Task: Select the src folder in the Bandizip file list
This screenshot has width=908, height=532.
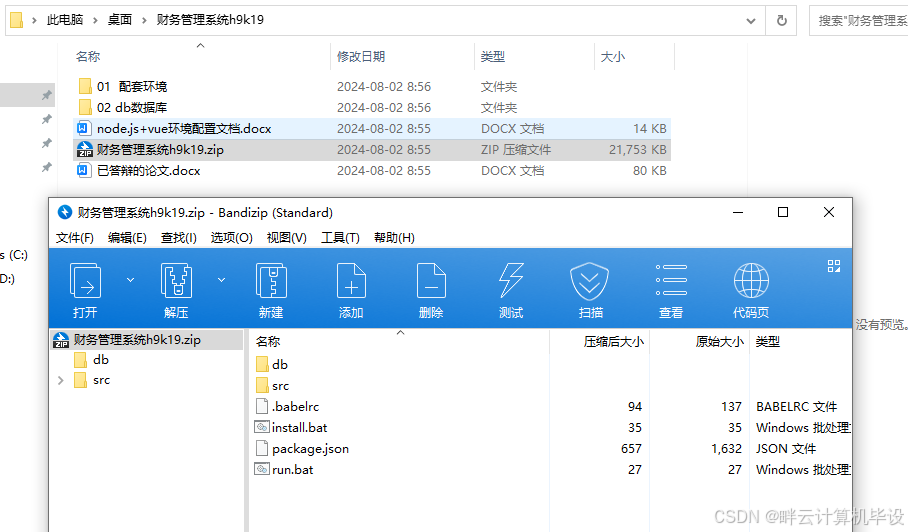Action: tap(273, 386)
